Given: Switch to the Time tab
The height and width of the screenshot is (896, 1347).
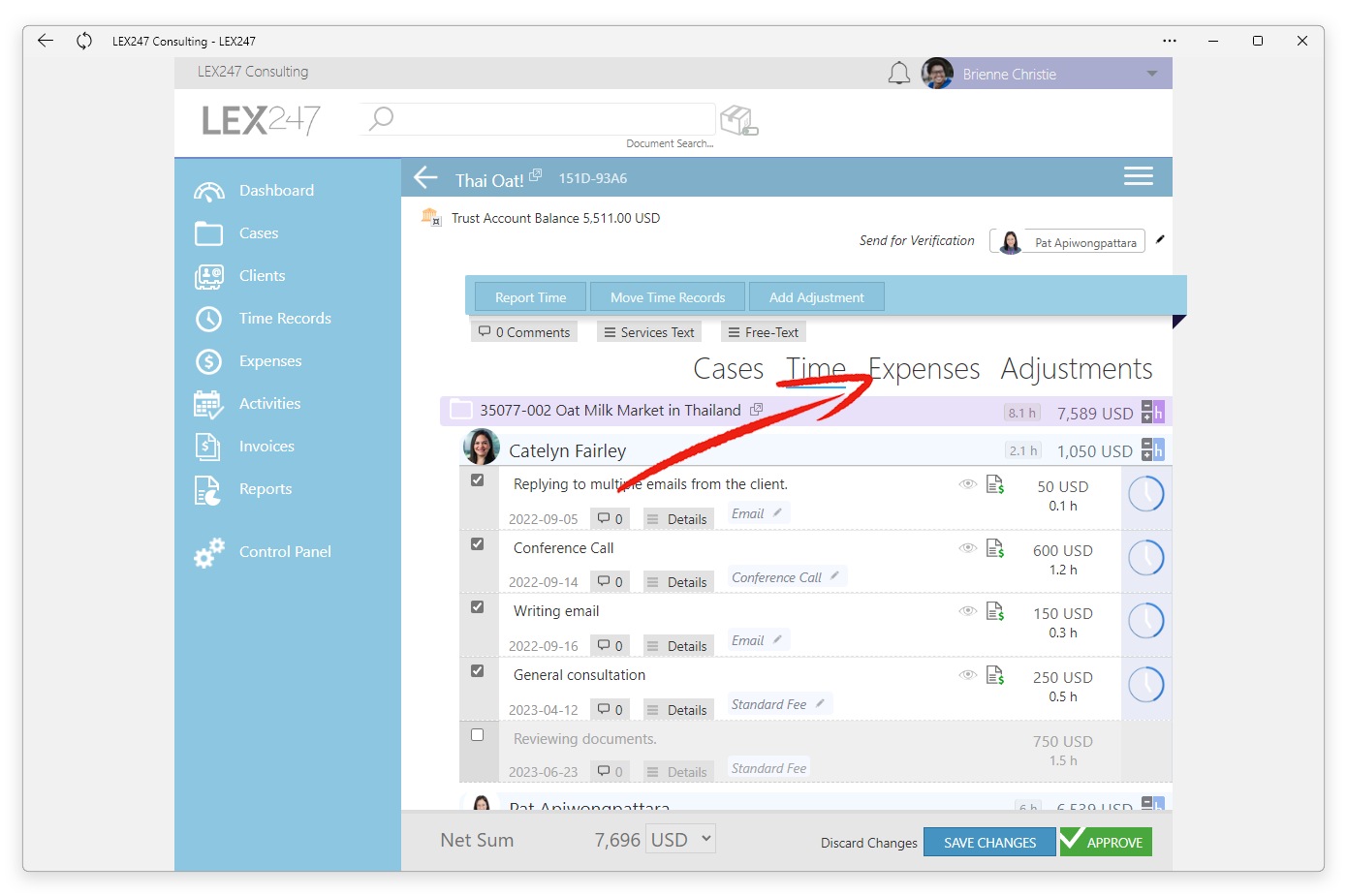Looking at the screenshot, I should pyautogui.click(x=816, y=369).
